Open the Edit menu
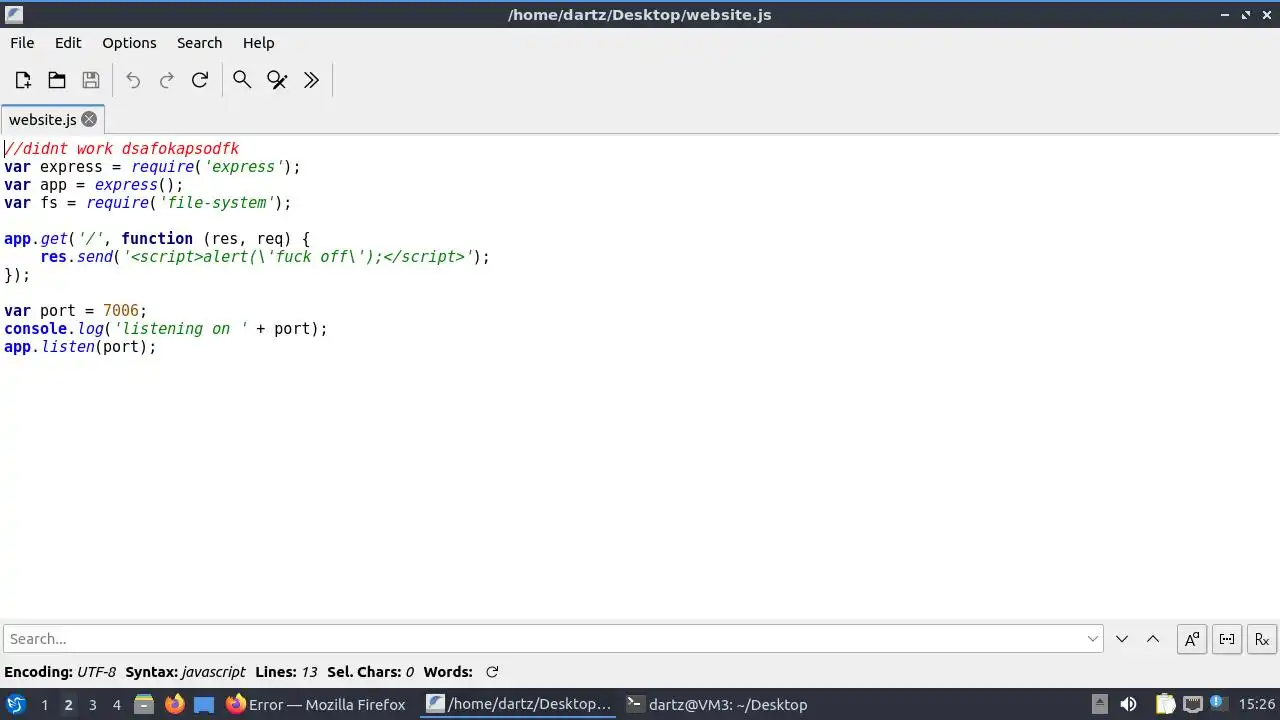Image resolution: width=1280 pixels, height=720 pixels. tap(68, 43)
